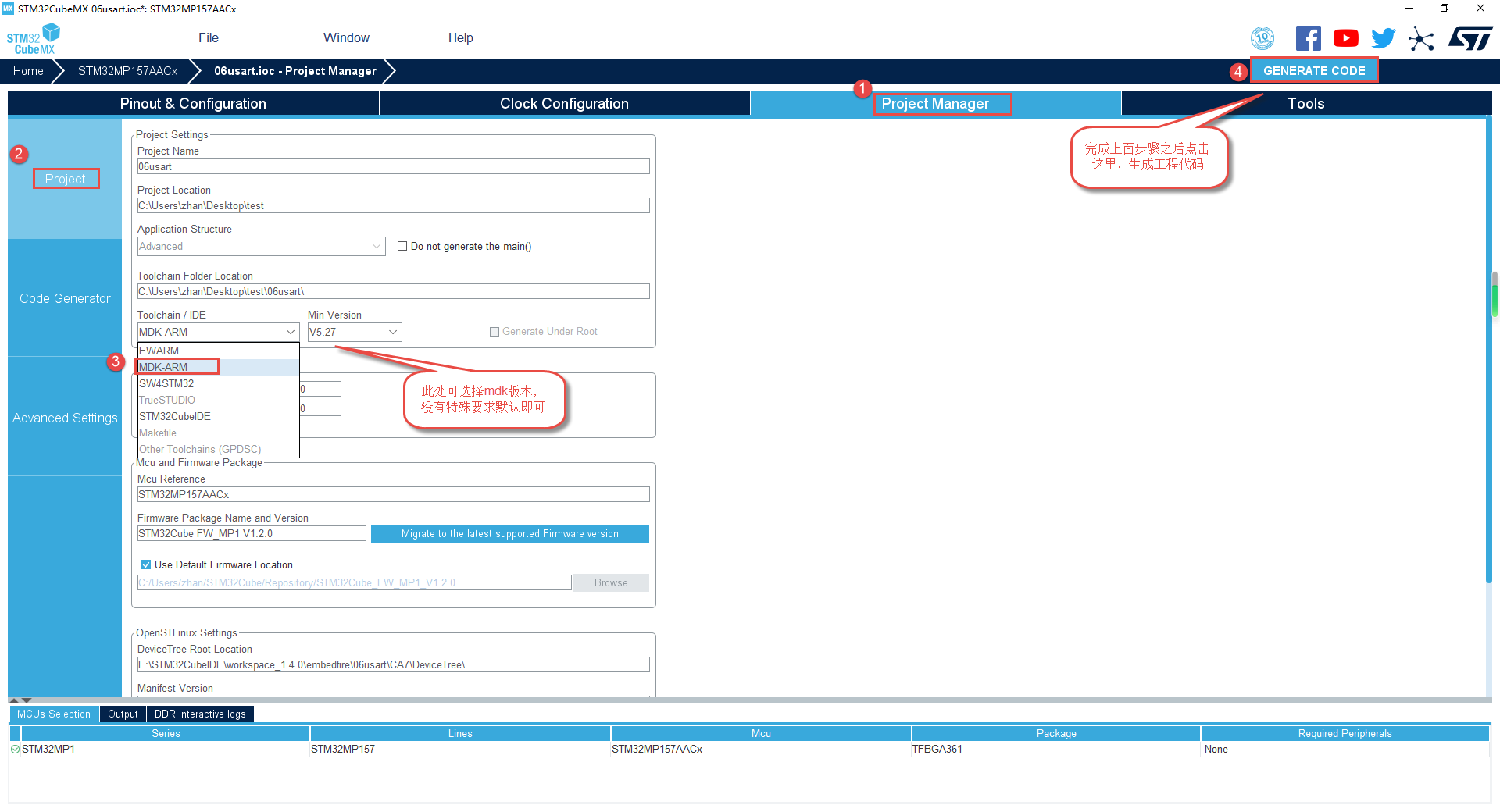Choose Makefile from toolchain list
Screen dimensions: 1500x812
point(218,433)
